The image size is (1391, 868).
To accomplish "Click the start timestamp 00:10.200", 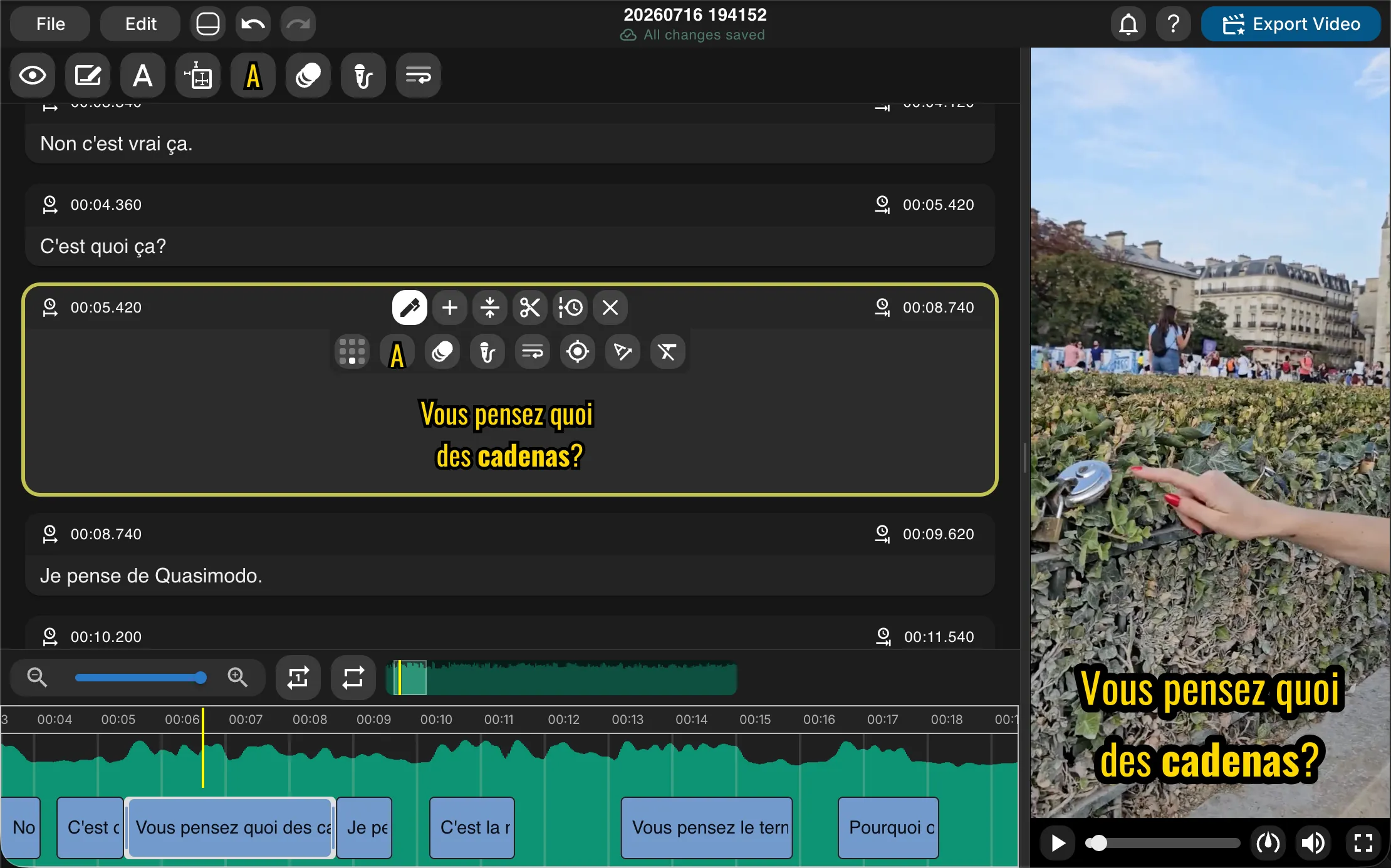I will pos(106,637).
